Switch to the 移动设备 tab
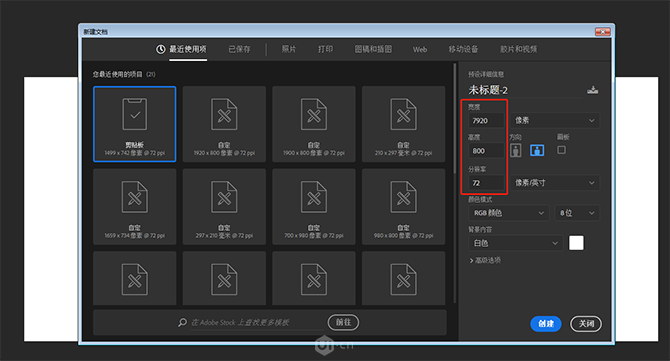The image size is (670, 361). (463, 50)
